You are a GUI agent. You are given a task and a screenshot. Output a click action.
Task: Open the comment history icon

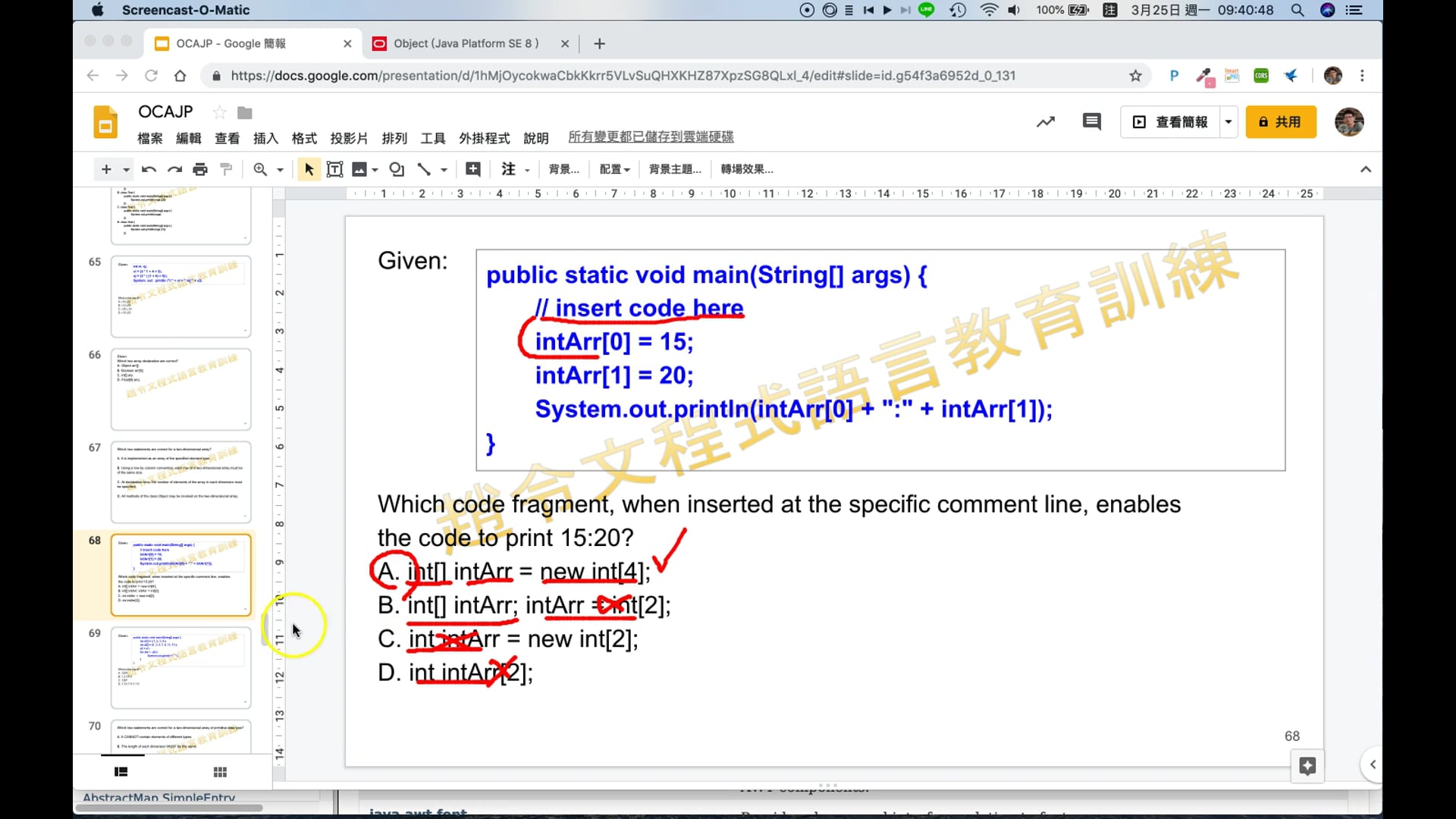(1091, 122)
